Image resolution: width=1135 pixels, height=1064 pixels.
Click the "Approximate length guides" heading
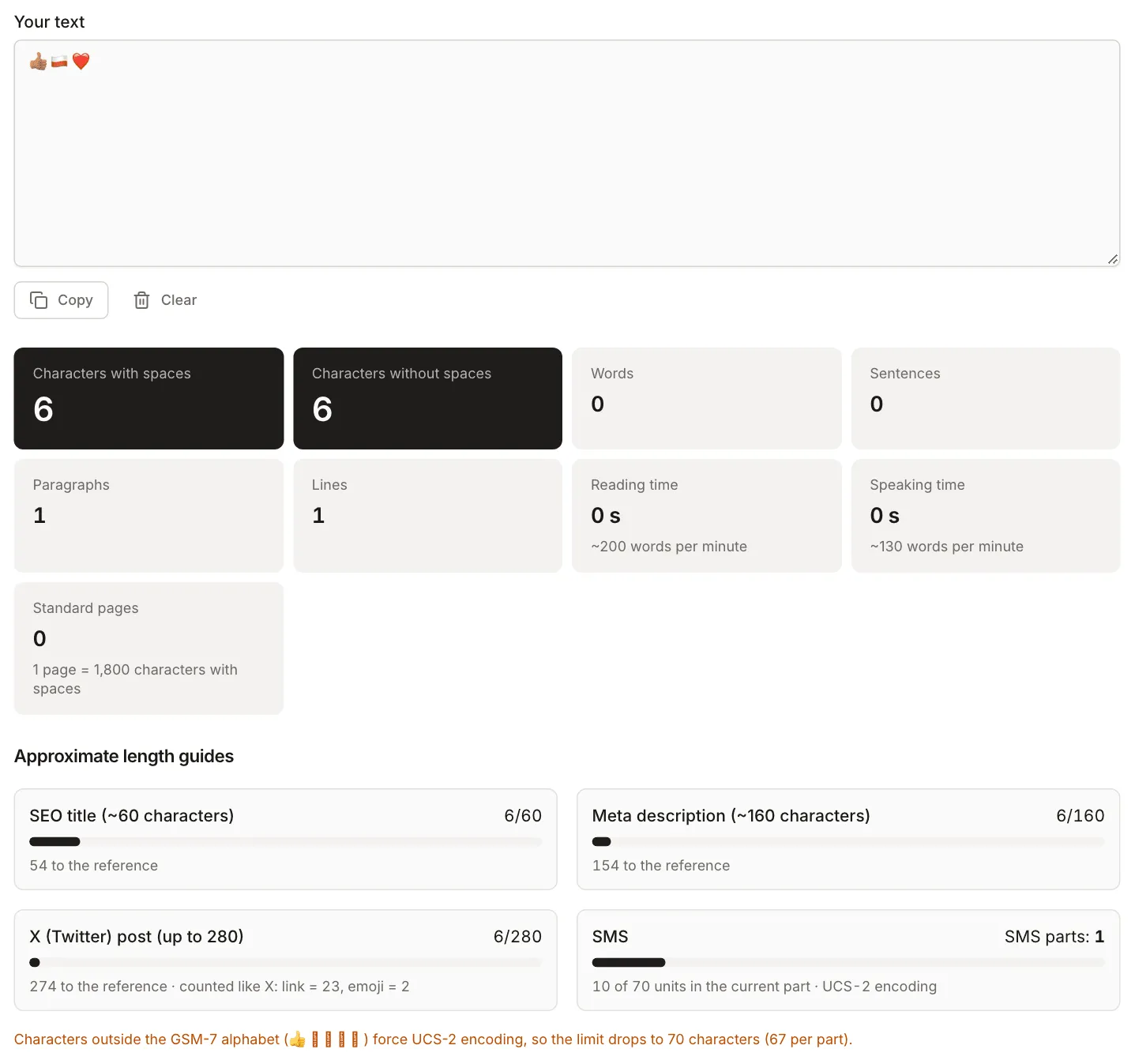124,756
